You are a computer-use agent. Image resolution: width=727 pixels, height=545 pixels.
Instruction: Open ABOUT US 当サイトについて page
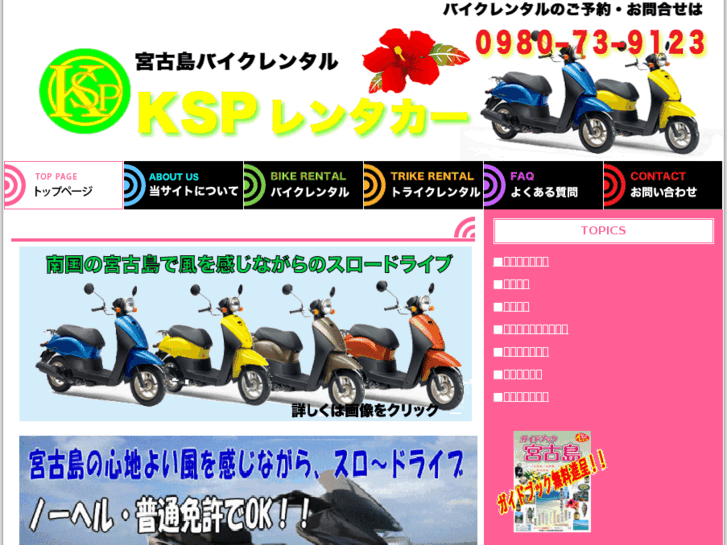[x=184, y=185]
